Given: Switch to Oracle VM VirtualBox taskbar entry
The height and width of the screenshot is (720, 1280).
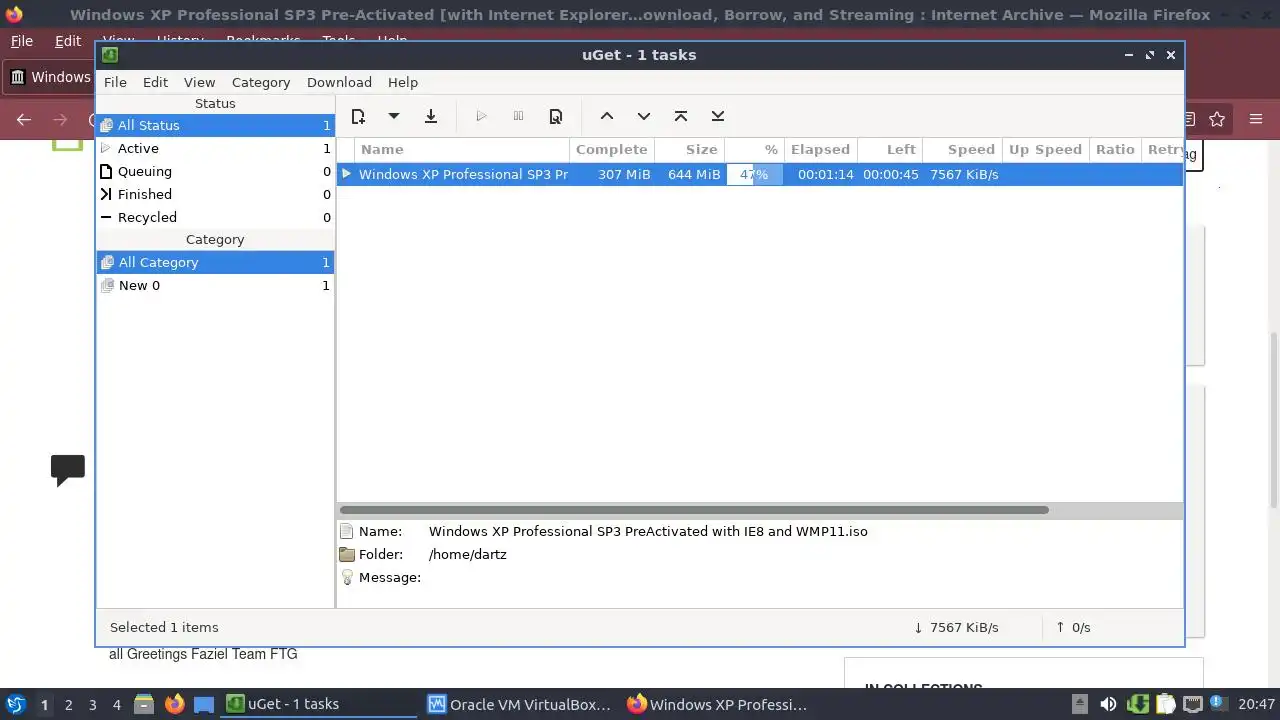Looking at the screenshot, I should (519, 704).
